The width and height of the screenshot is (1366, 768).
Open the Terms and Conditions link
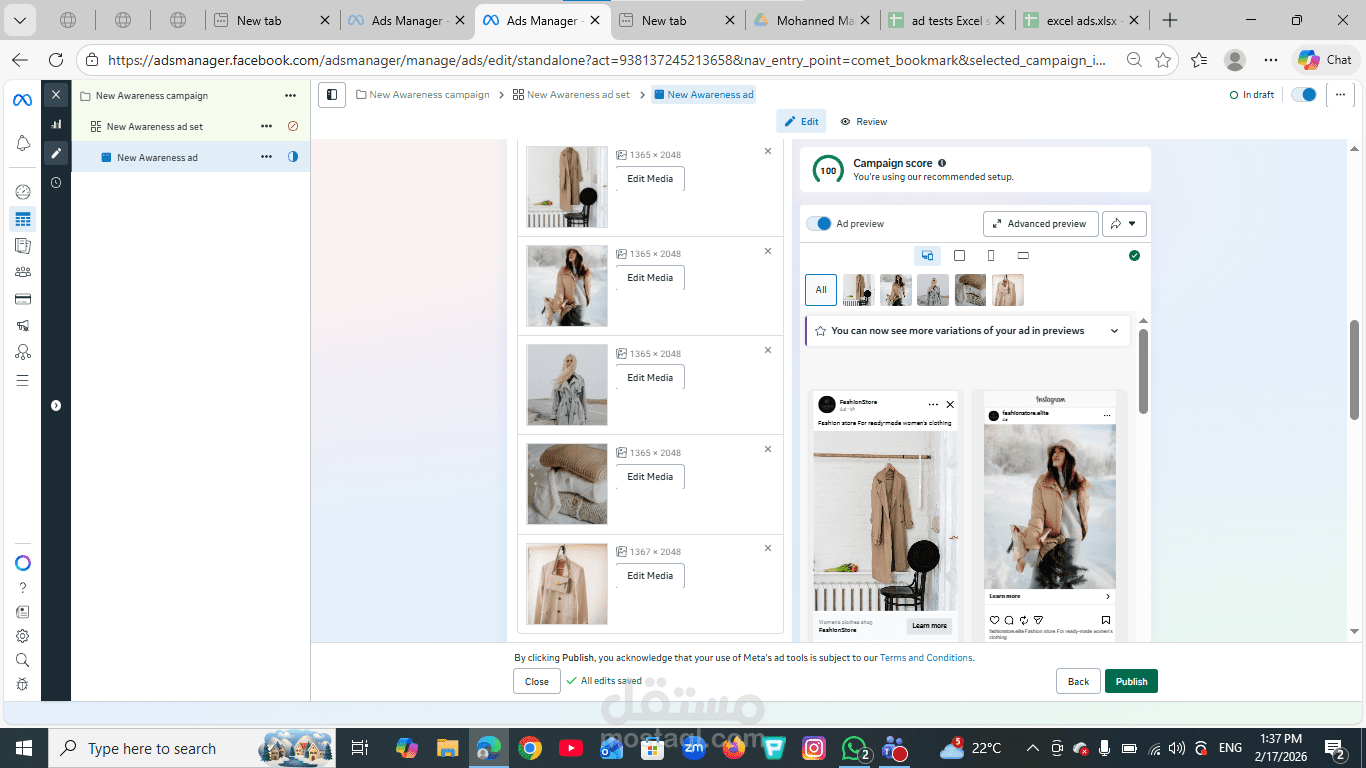click(x=926, y=657)
